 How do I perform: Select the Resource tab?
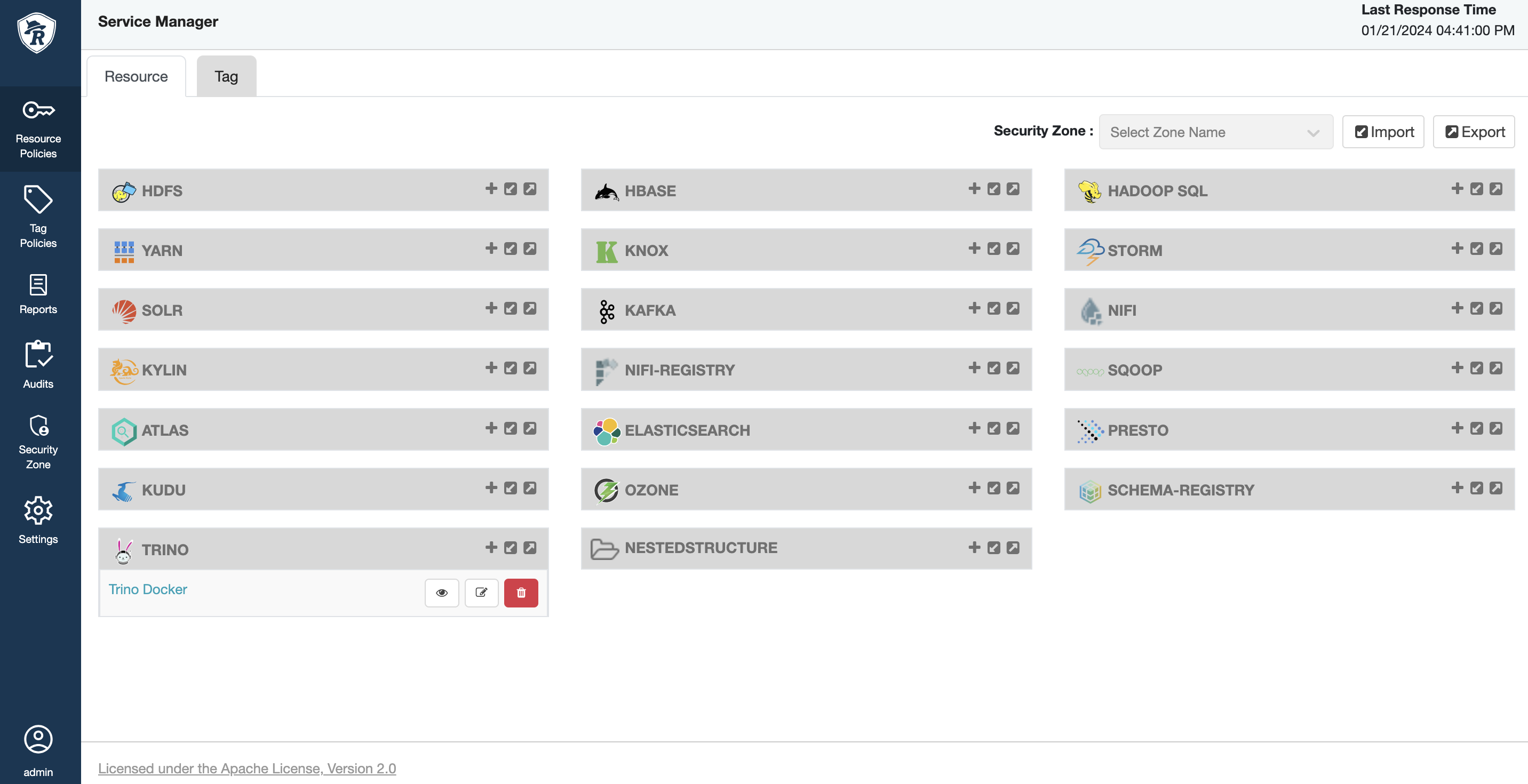point(136,76)
